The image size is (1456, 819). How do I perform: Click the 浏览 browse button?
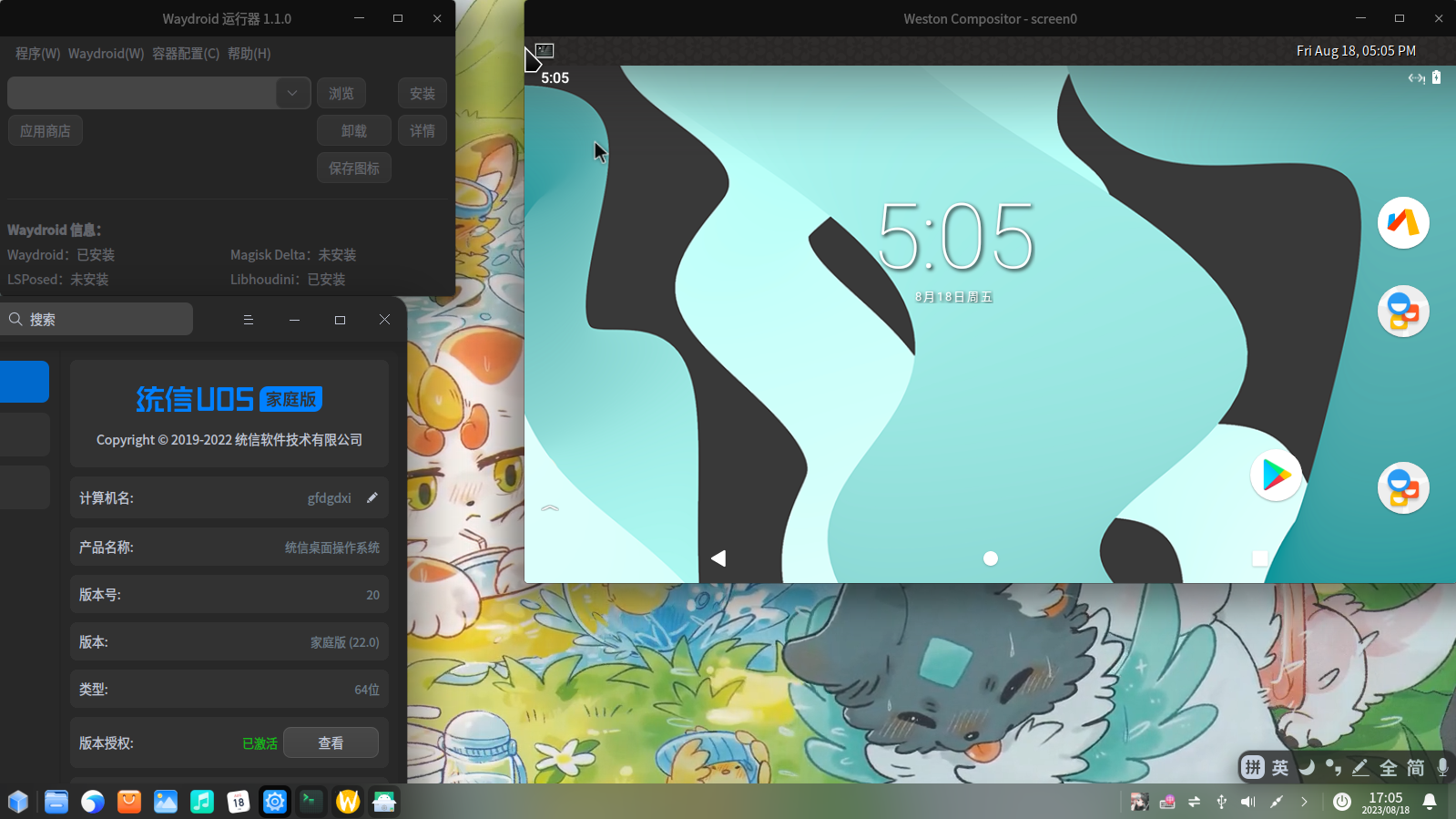point(341,93)
